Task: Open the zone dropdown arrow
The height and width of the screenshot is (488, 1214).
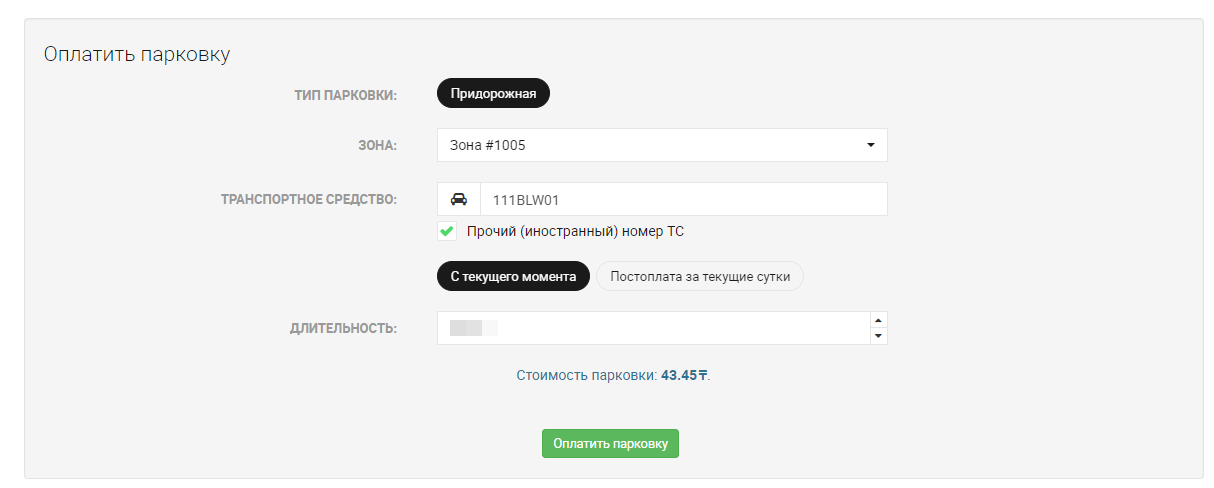Action: point(870,145)
